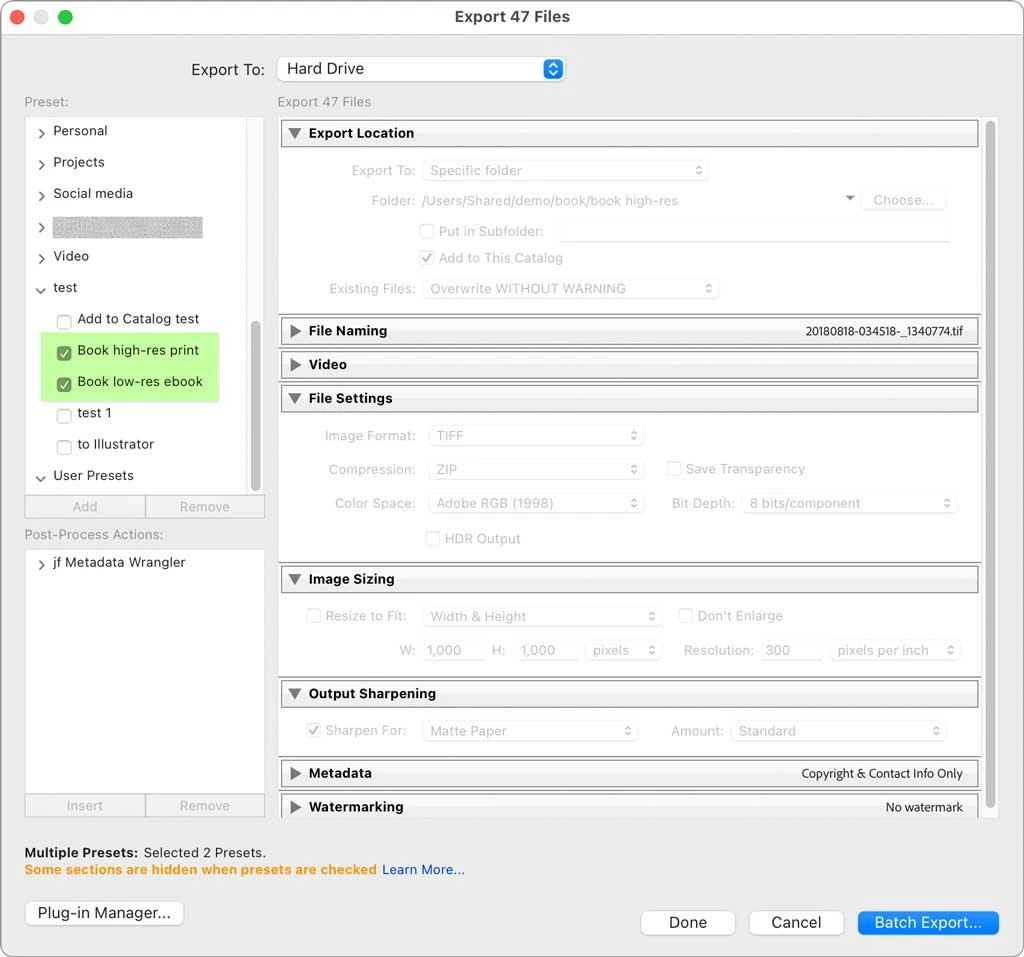Expand the File Naming section
The image size is (1024, 957).
click(295, 331)
